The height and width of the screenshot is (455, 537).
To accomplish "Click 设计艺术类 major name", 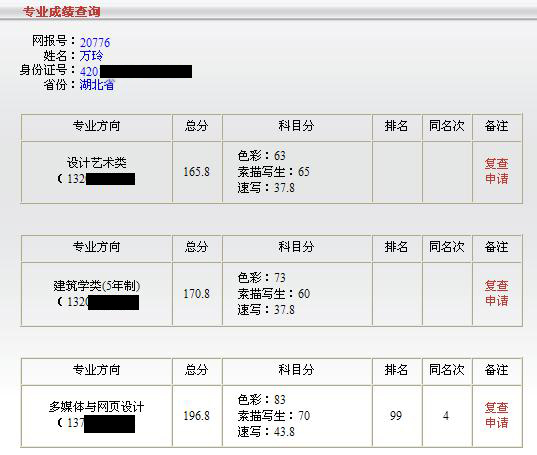I will (97, 163).
